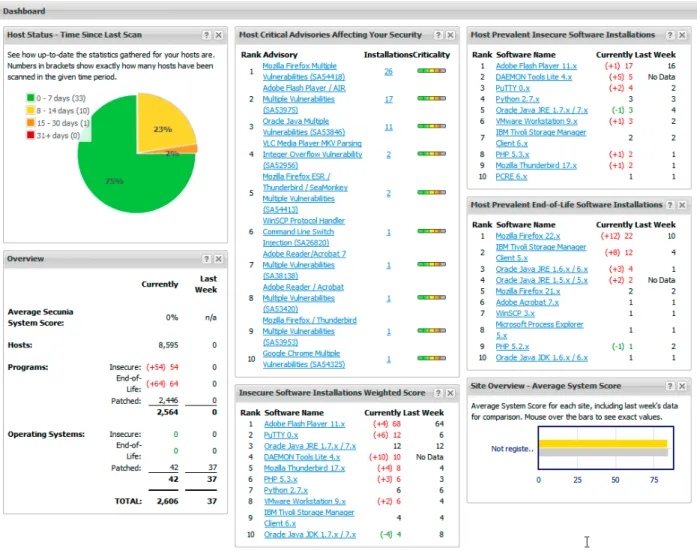Click End-of-Life programs value (+64) 64
697x551 pixels.
[x=162, y=383]
